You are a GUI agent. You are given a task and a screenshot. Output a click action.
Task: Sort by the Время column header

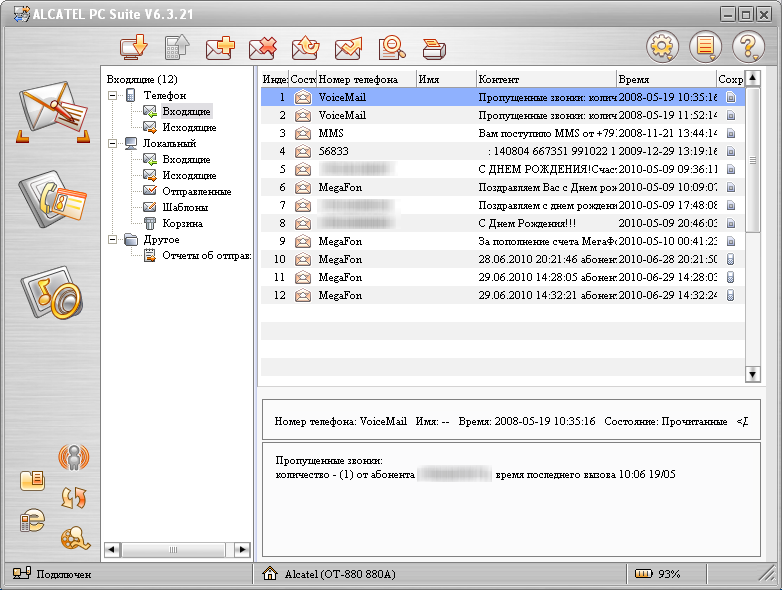coord(666,79)
